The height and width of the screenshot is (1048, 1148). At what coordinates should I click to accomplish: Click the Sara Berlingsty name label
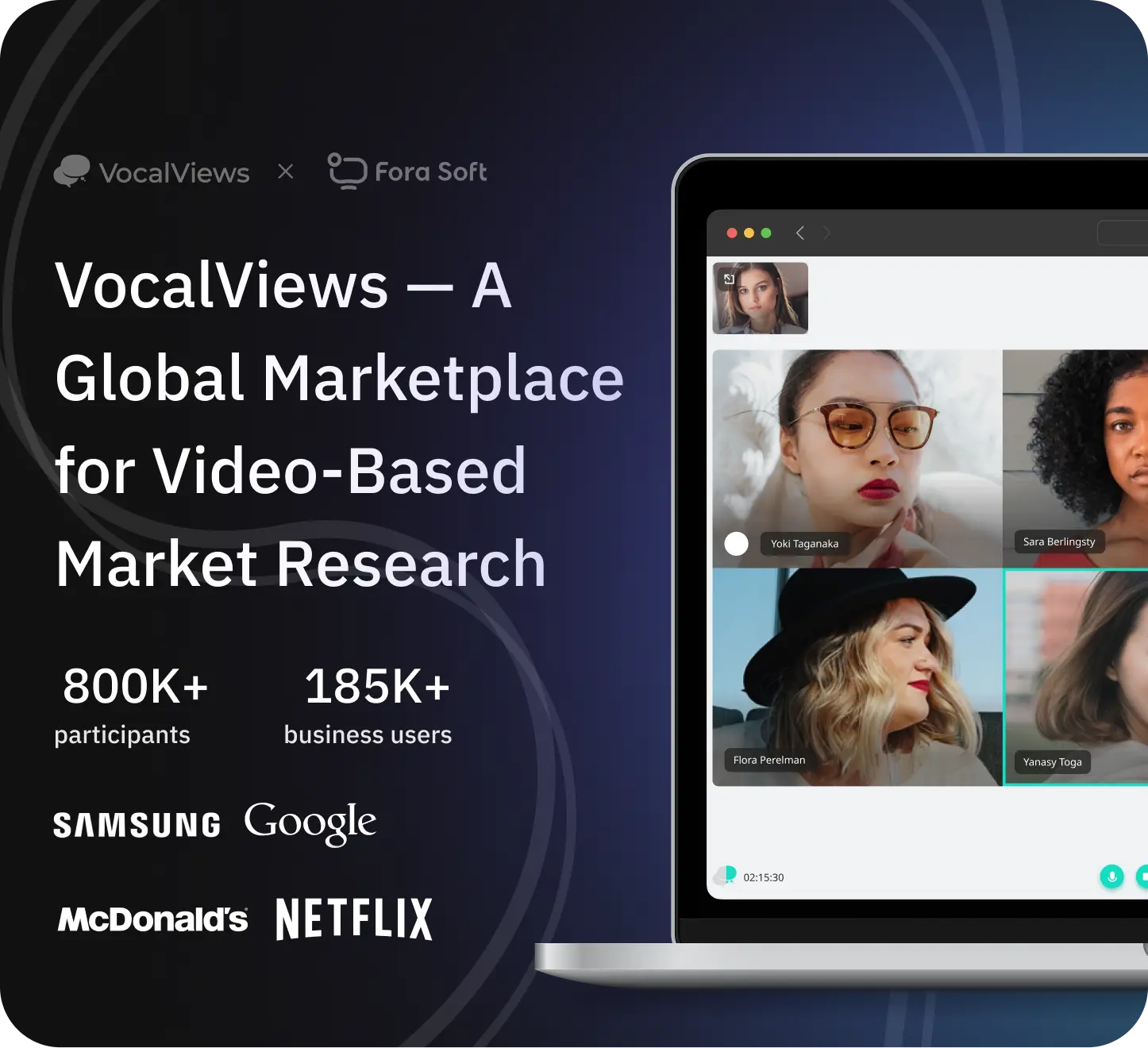pos(1059,541)
